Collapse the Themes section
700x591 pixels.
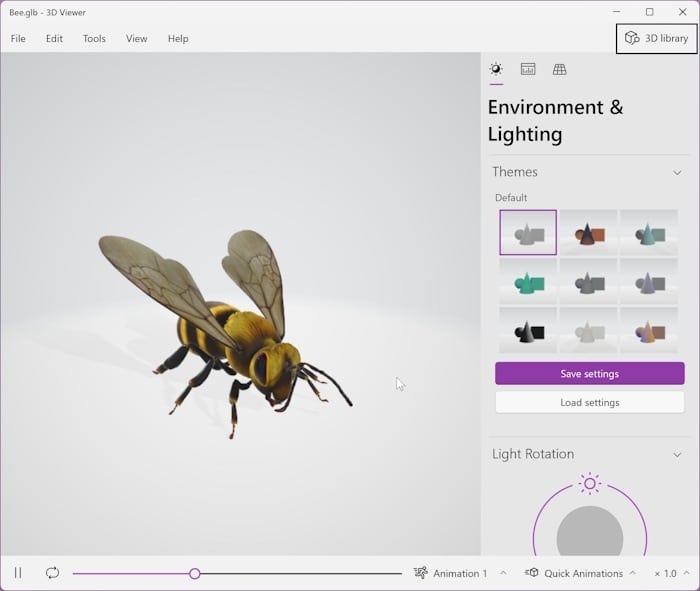tap(677, 172)
